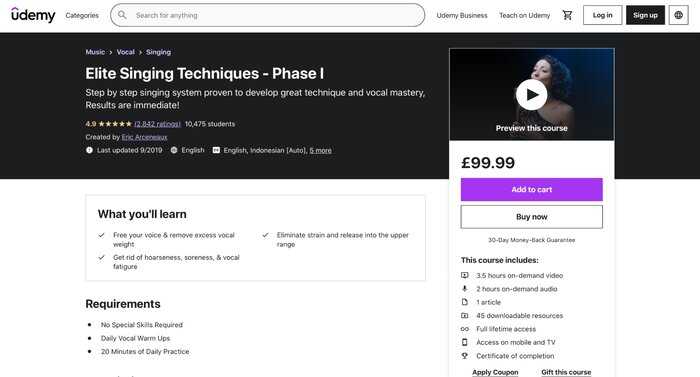Image resolution: width=700 pixels, height=377 pixels.
Task: Click the Sign up button
Action: (x=645, y=15)
